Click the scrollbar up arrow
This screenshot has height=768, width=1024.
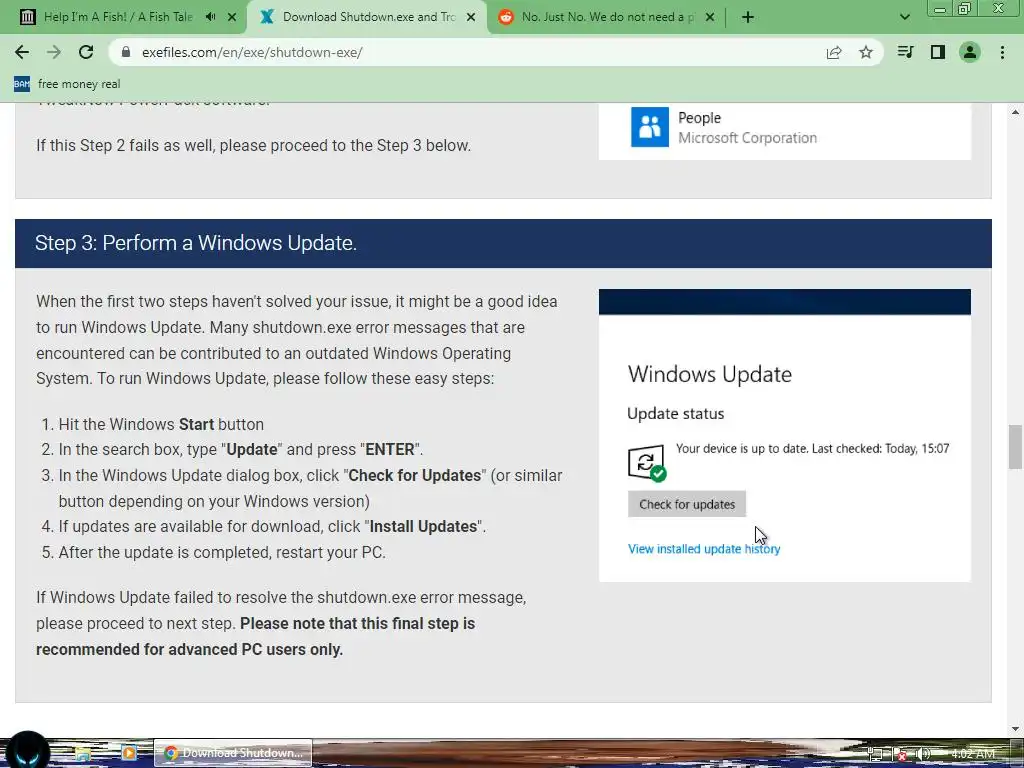point(1015,112)
